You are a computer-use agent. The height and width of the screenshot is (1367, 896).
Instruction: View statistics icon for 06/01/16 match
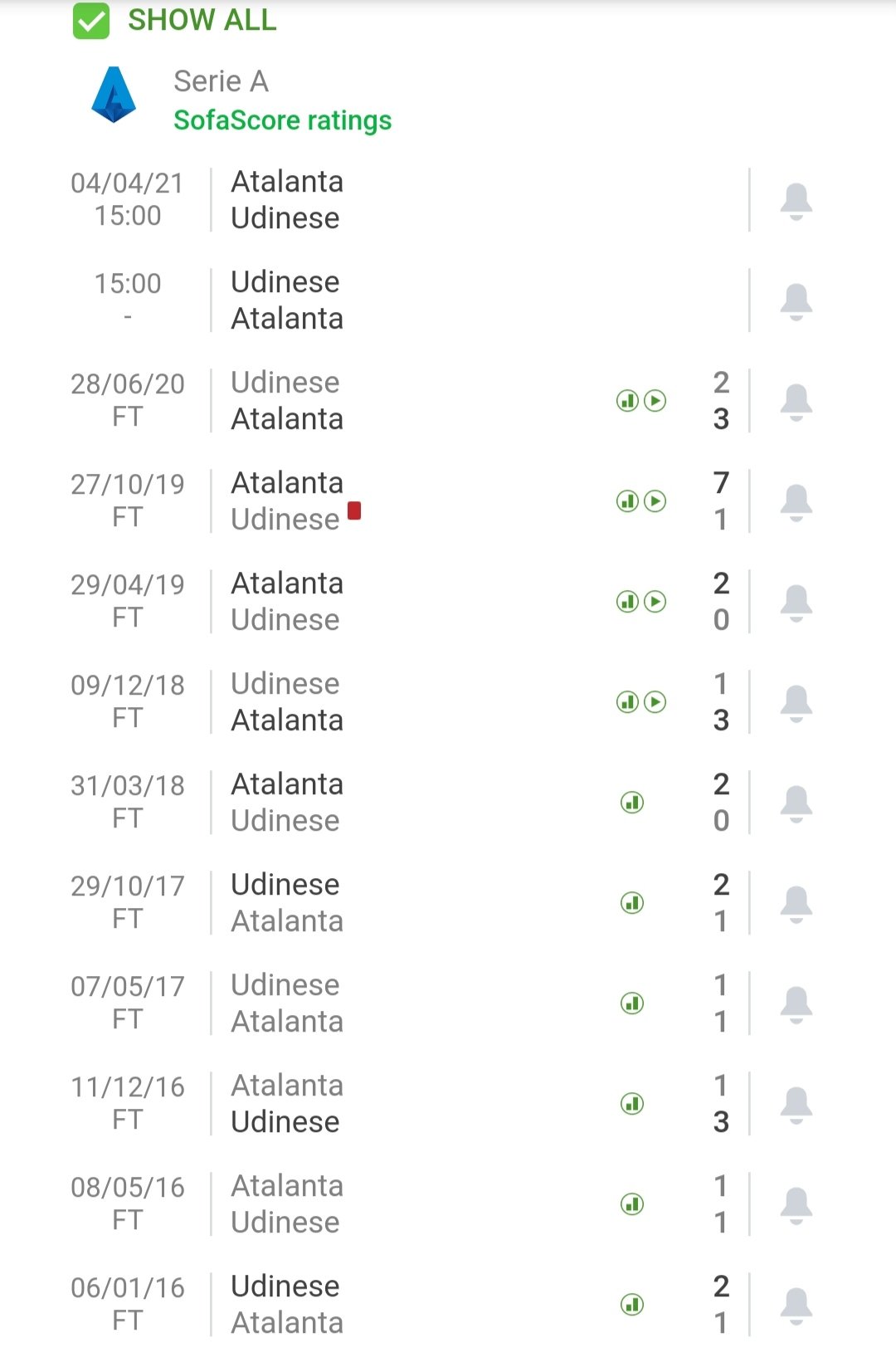(632, 1305)
